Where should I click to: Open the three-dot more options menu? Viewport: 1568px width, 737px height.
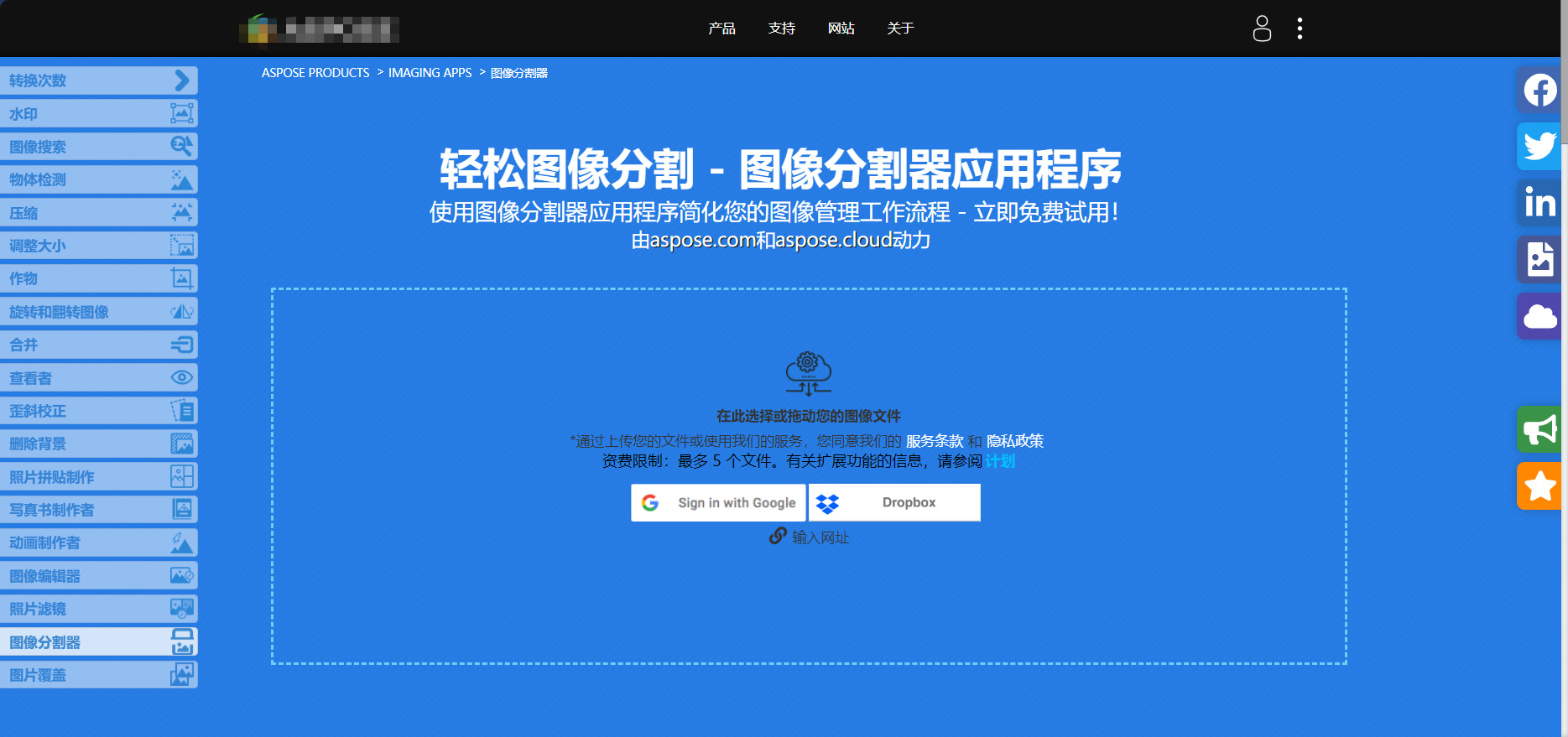[x=1300, y=29]
